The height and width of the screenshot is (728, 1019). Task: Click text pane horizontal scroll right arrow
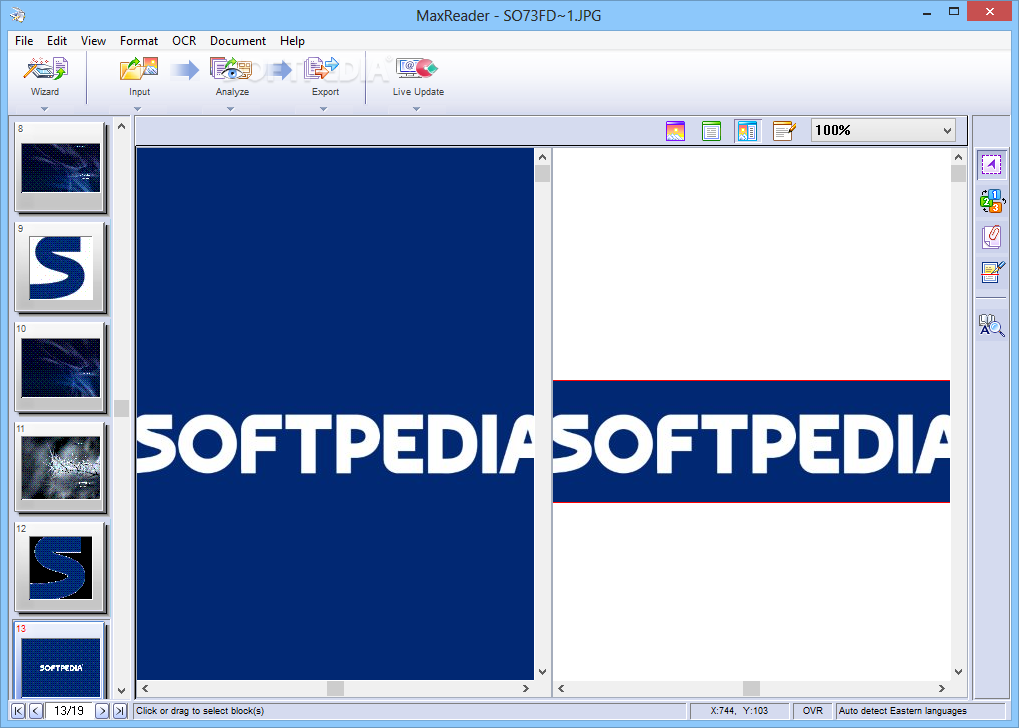[x=942, y=688]
